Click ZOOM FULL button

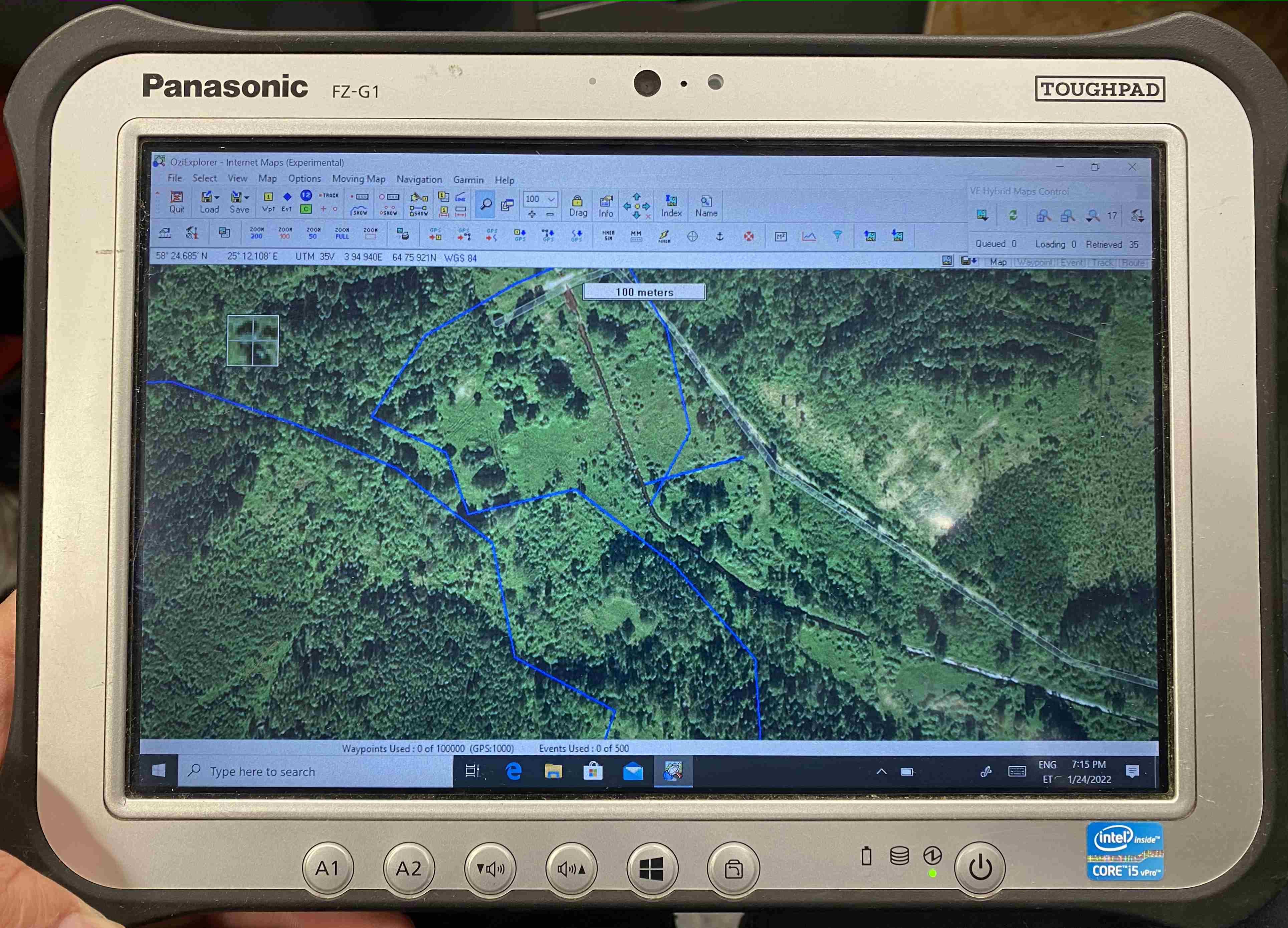click(342, 233)
